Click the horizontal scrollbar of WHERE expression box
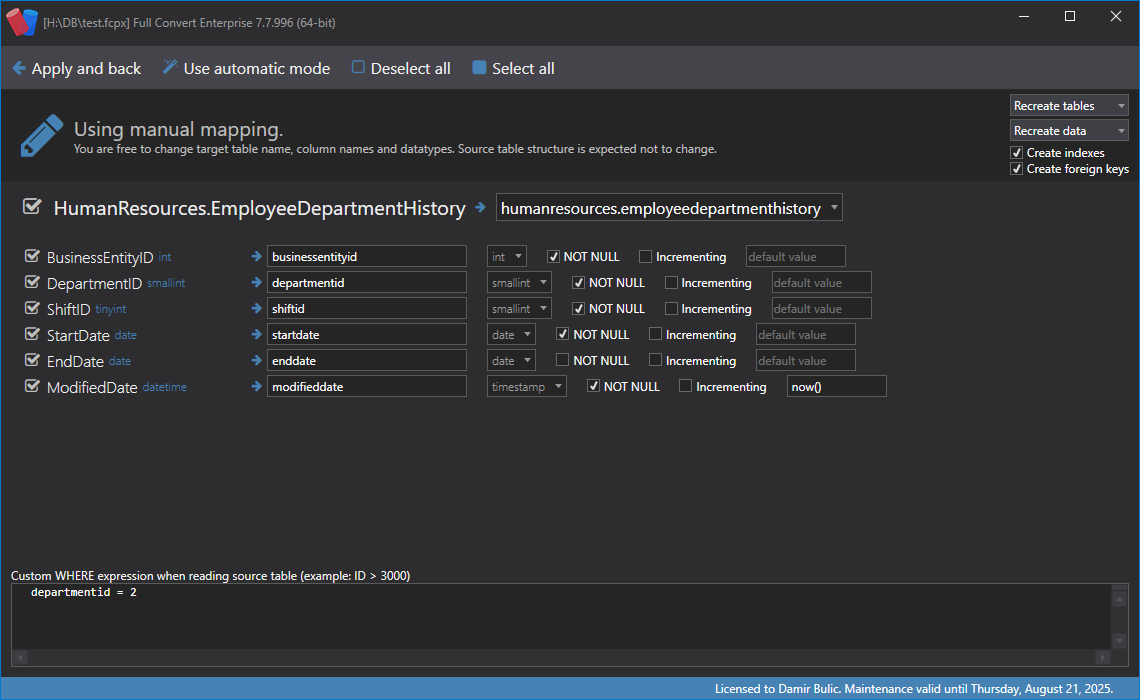Screen dimensions: 1140x700 (x=560, y=658)
